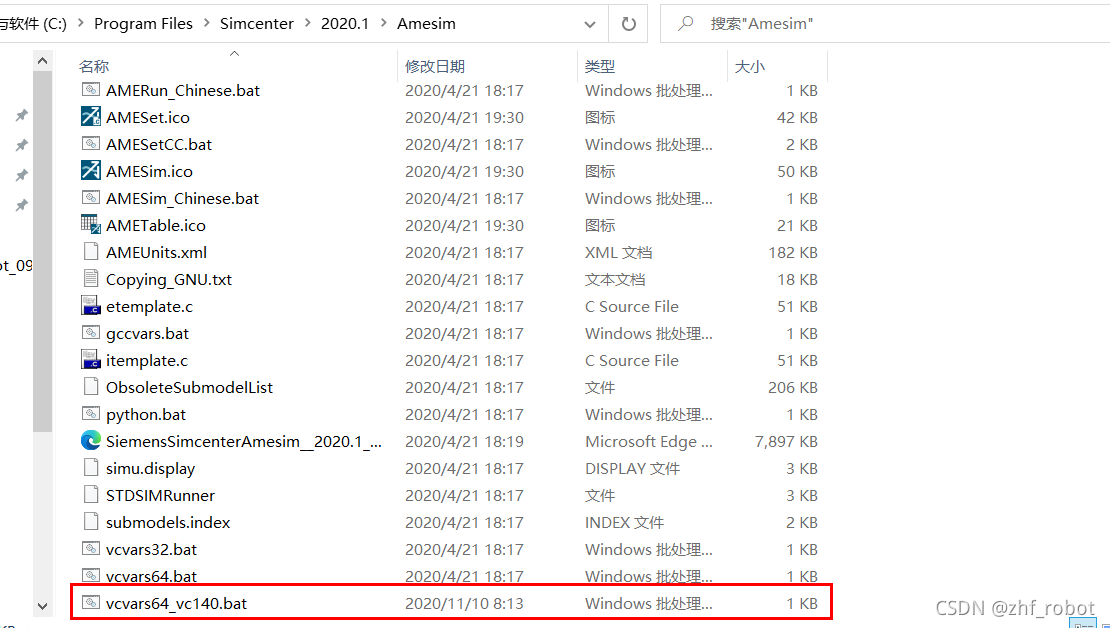Click the AMESetCC.bat file icon
The height and width of the screenshot is (628, 1110).
click(91, 144)
